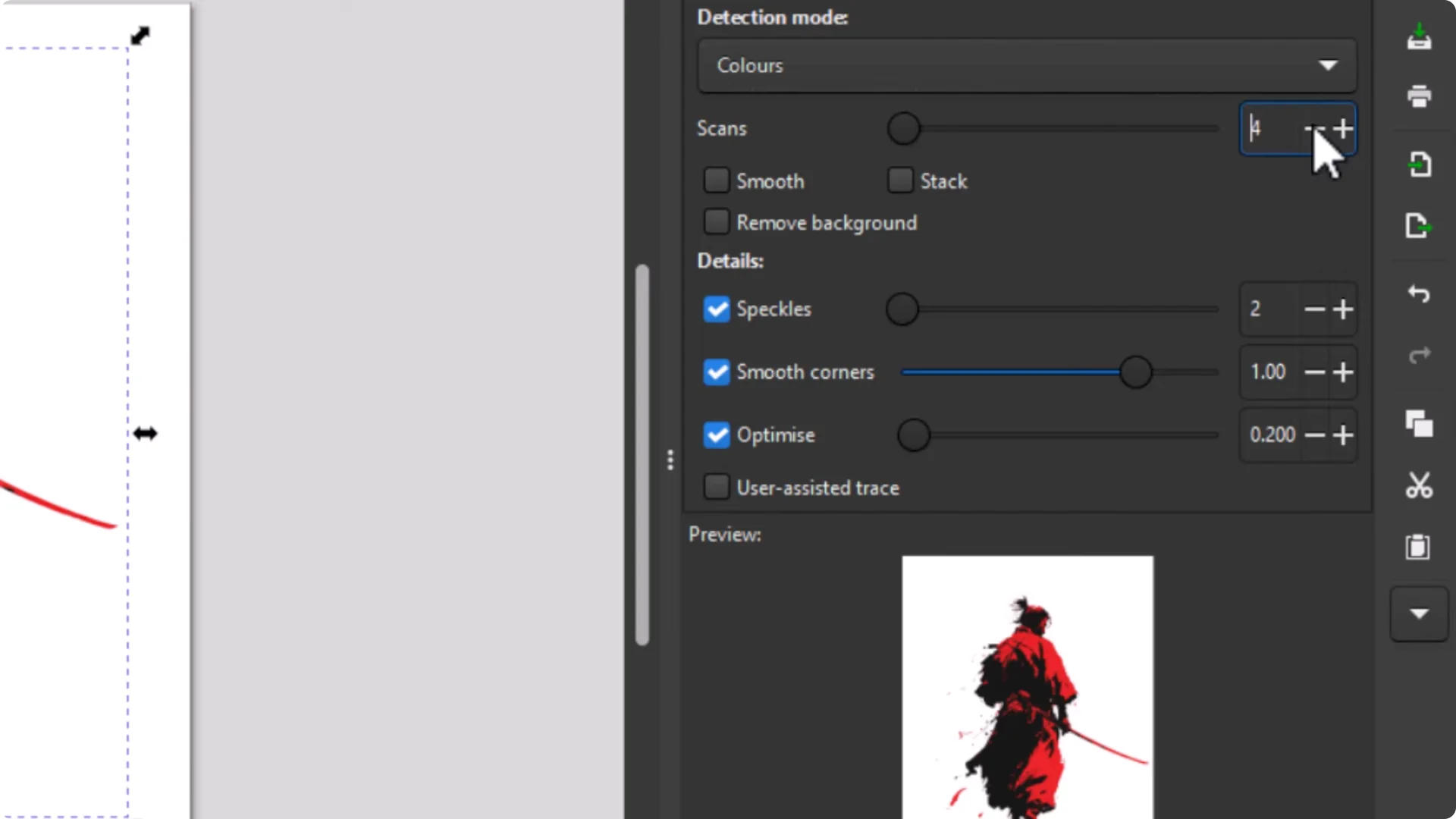Disable the Speckles checkbox

[716, 309]
